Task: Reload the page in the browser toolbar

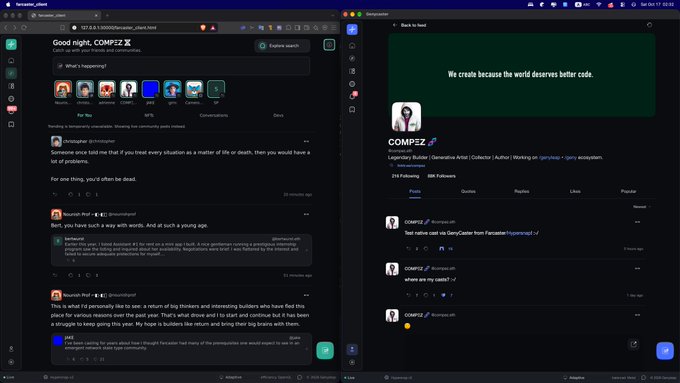Action: [24, 28]
